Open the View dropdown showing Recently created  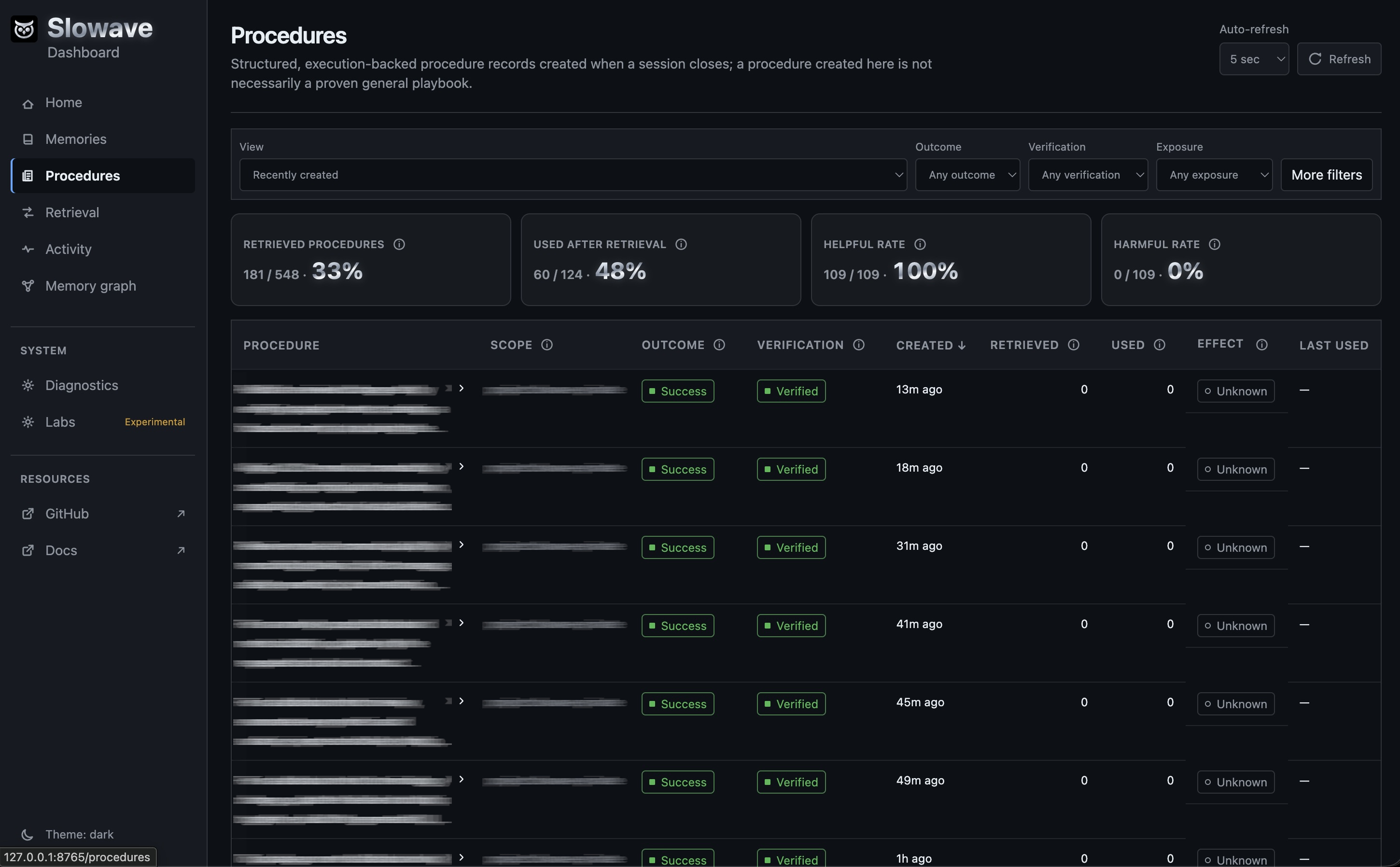click(x=574, y=175)
